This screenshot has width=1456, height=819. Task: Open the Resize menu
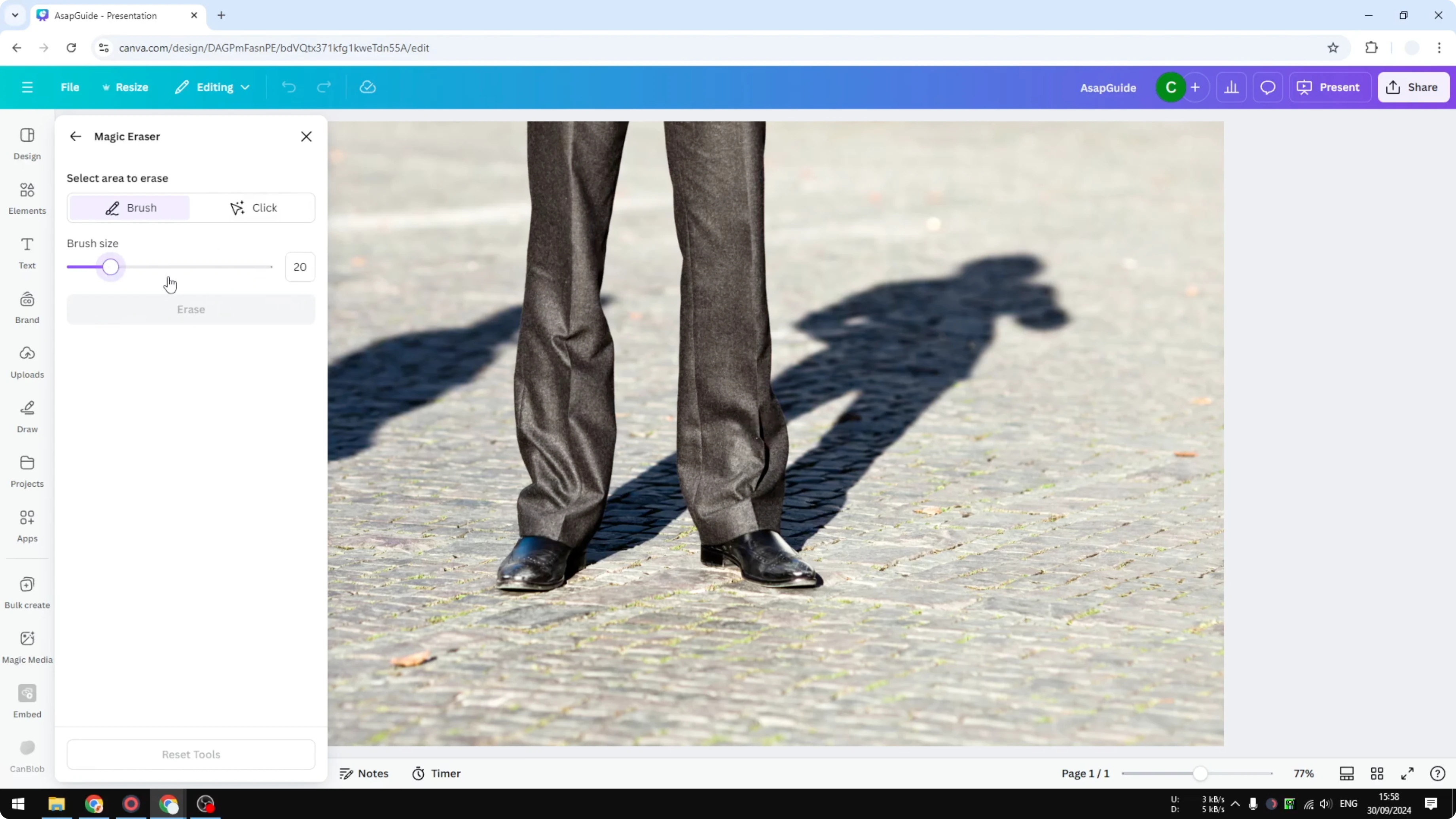[x=125, y=87]
